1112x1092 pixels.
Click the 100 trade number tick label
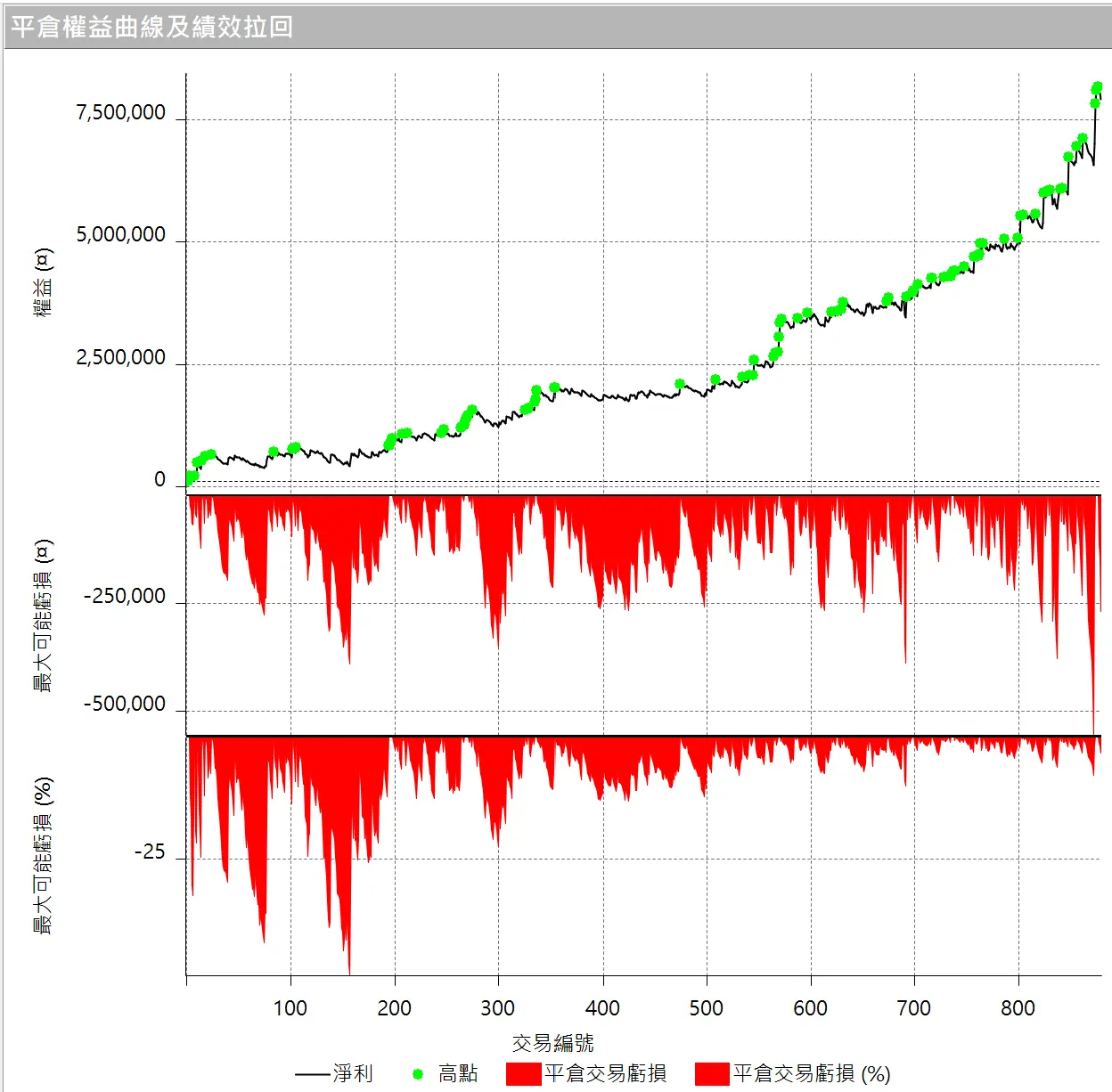[x=290, y=1008]
